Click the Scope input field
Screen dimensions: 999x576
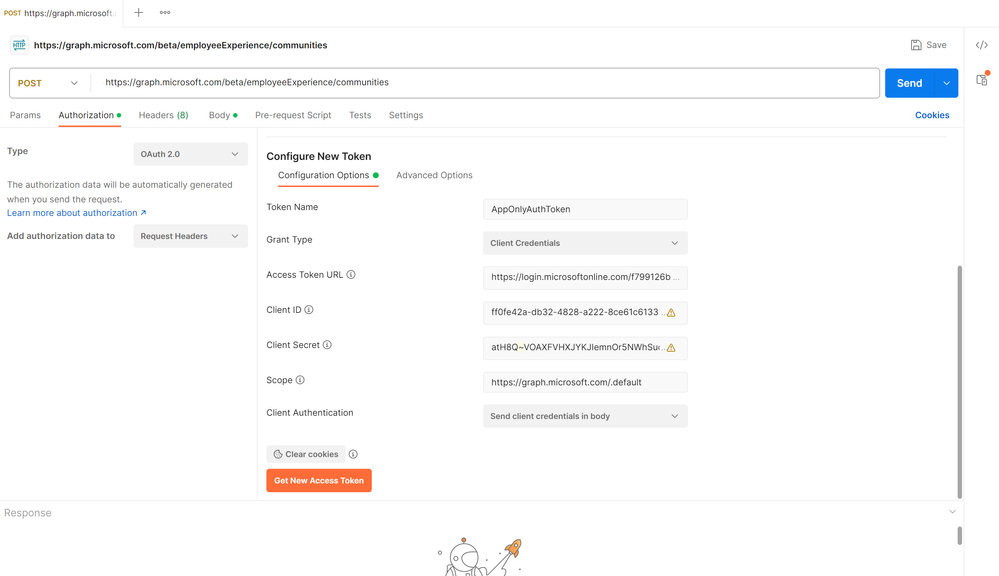point(585,382)
